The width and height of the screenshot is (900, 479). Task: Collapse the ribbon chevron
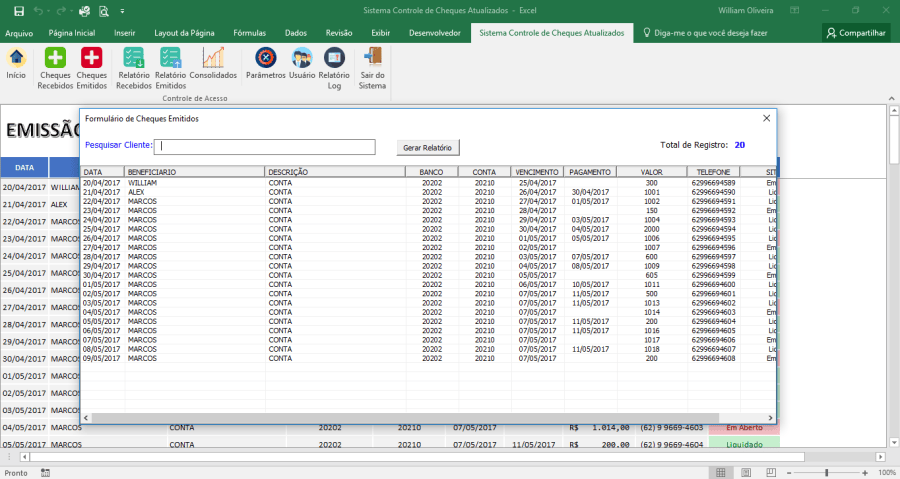point(891,99)
